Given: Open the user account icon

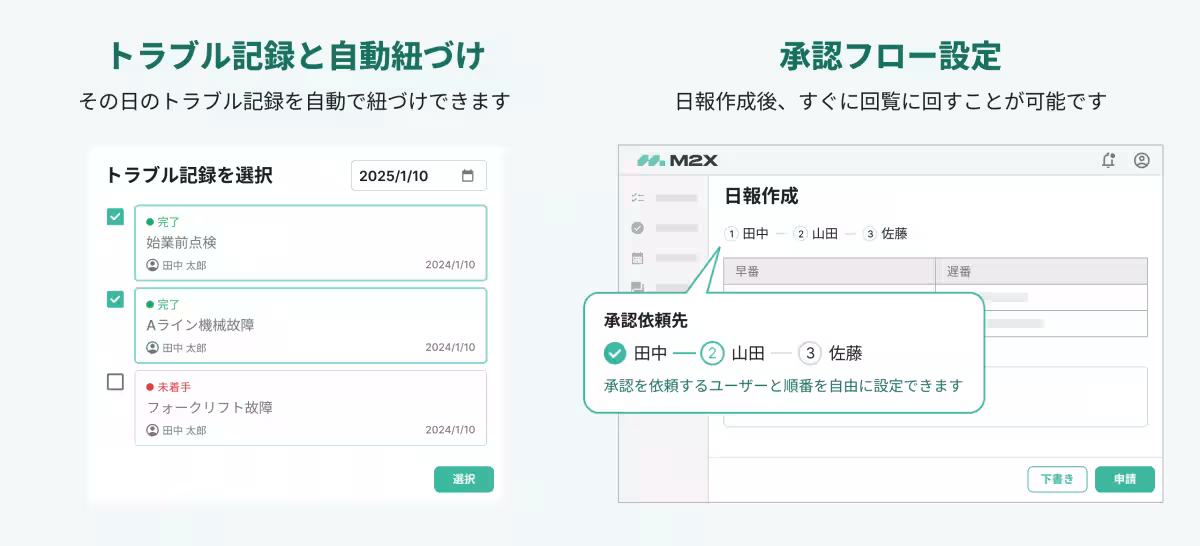Looking at the screenshot, I should point(1142,160).
